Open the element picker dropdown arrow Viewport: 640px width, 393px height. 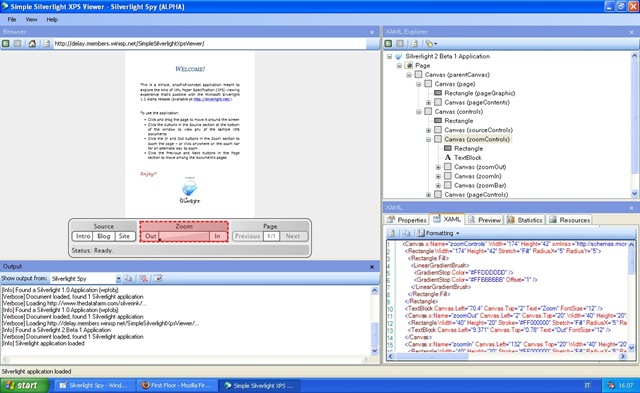(436, 44)
